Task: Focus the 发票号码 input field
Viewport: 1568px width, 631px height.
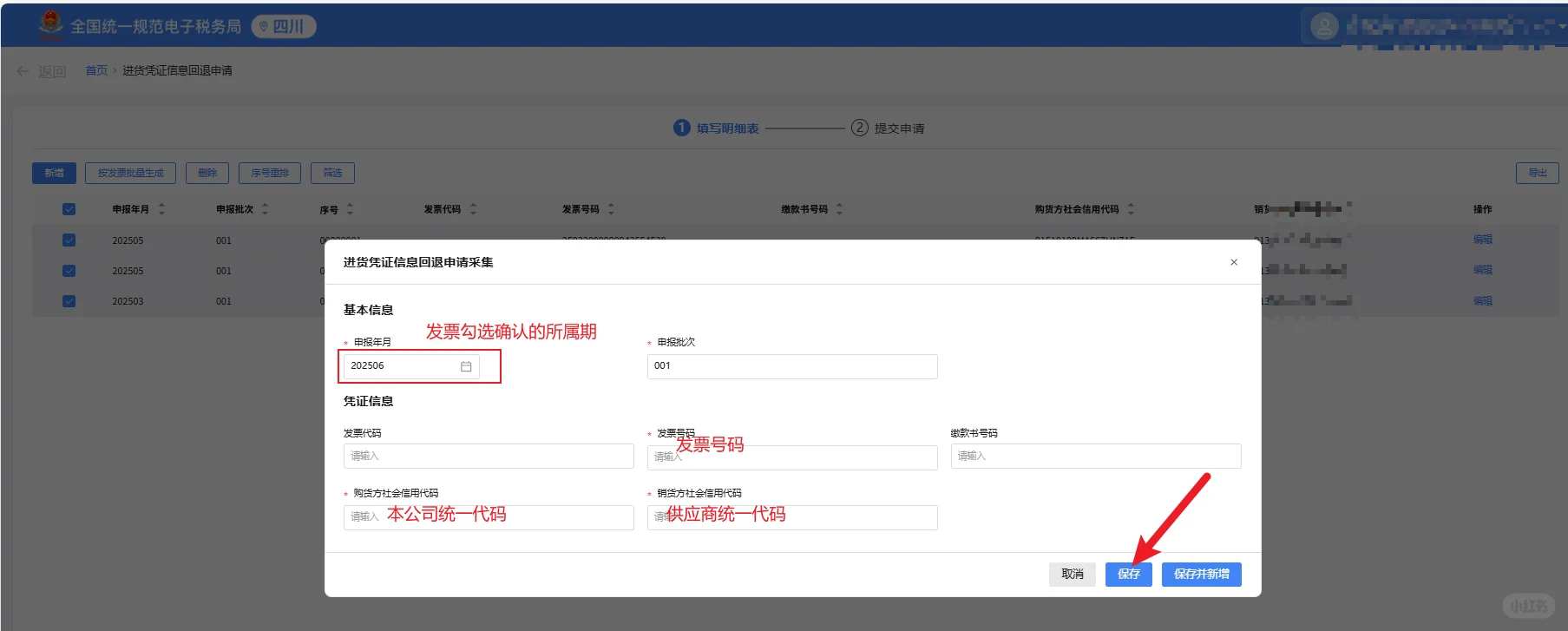Action: [x=792, y=457]
